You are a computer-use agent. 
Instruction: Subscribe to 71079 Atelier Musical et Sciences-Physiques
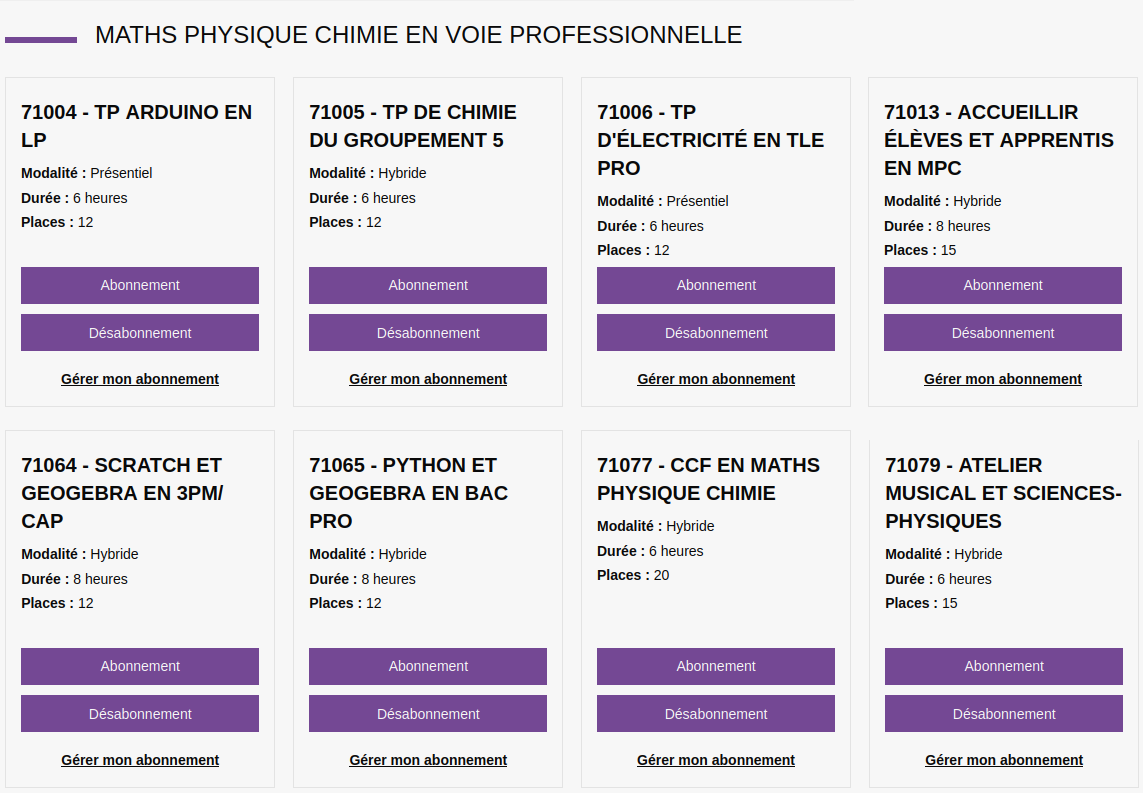click(1004, 666)
